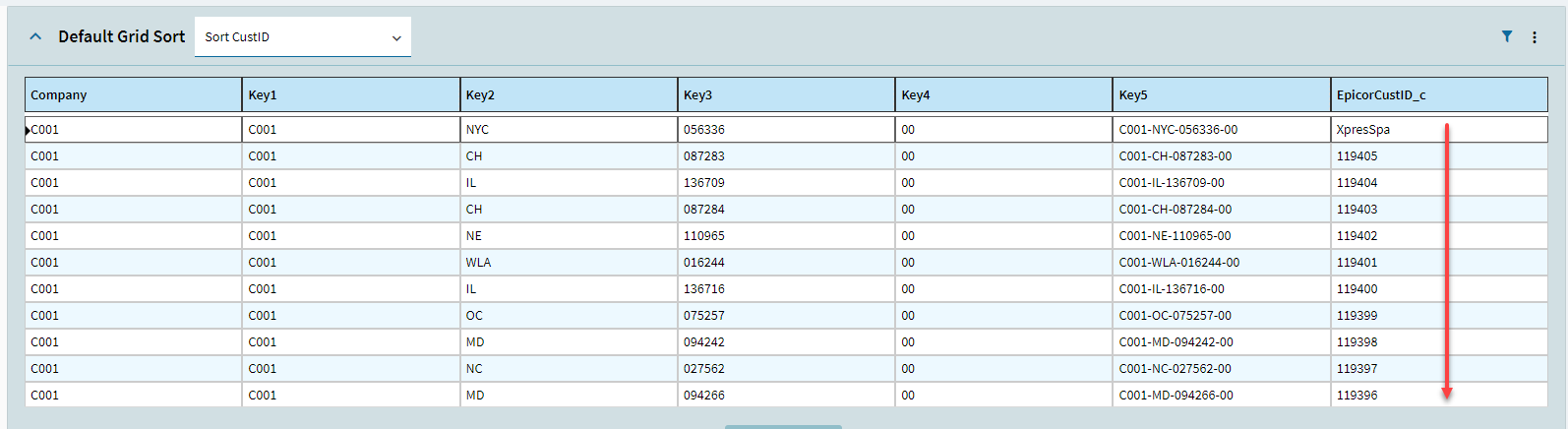This screenshot has height=429, width=1568.
Task: Select the 136716 Key3 cell
Action: [786, 289]
